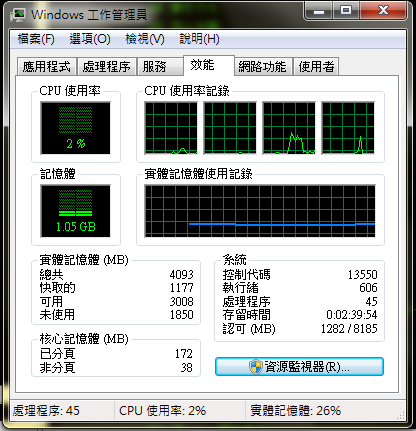Open the 選項(O) menu
416x431 pixels.
click(x=90, y=39)
